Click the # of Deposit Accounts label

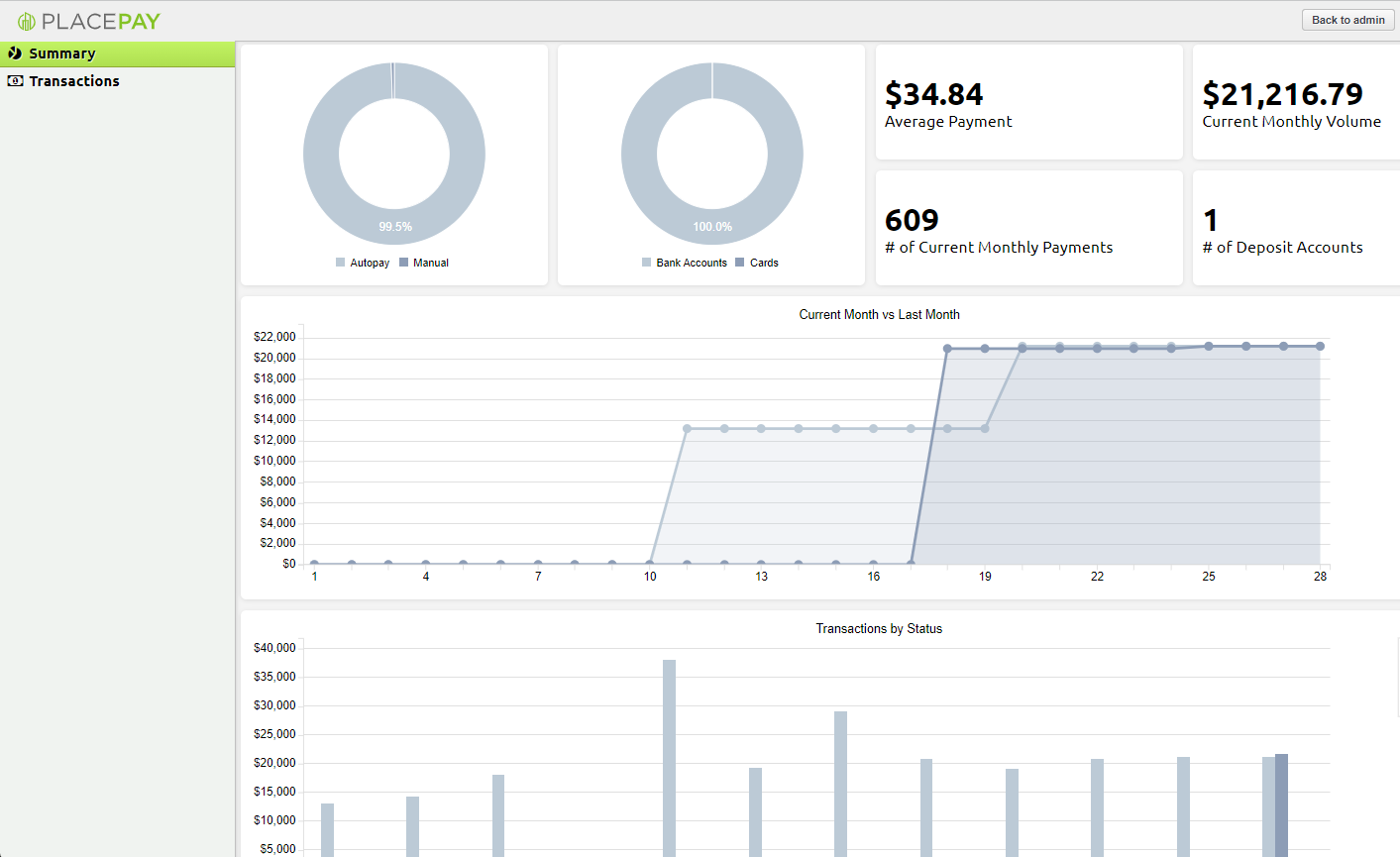tap(1282, 248)
